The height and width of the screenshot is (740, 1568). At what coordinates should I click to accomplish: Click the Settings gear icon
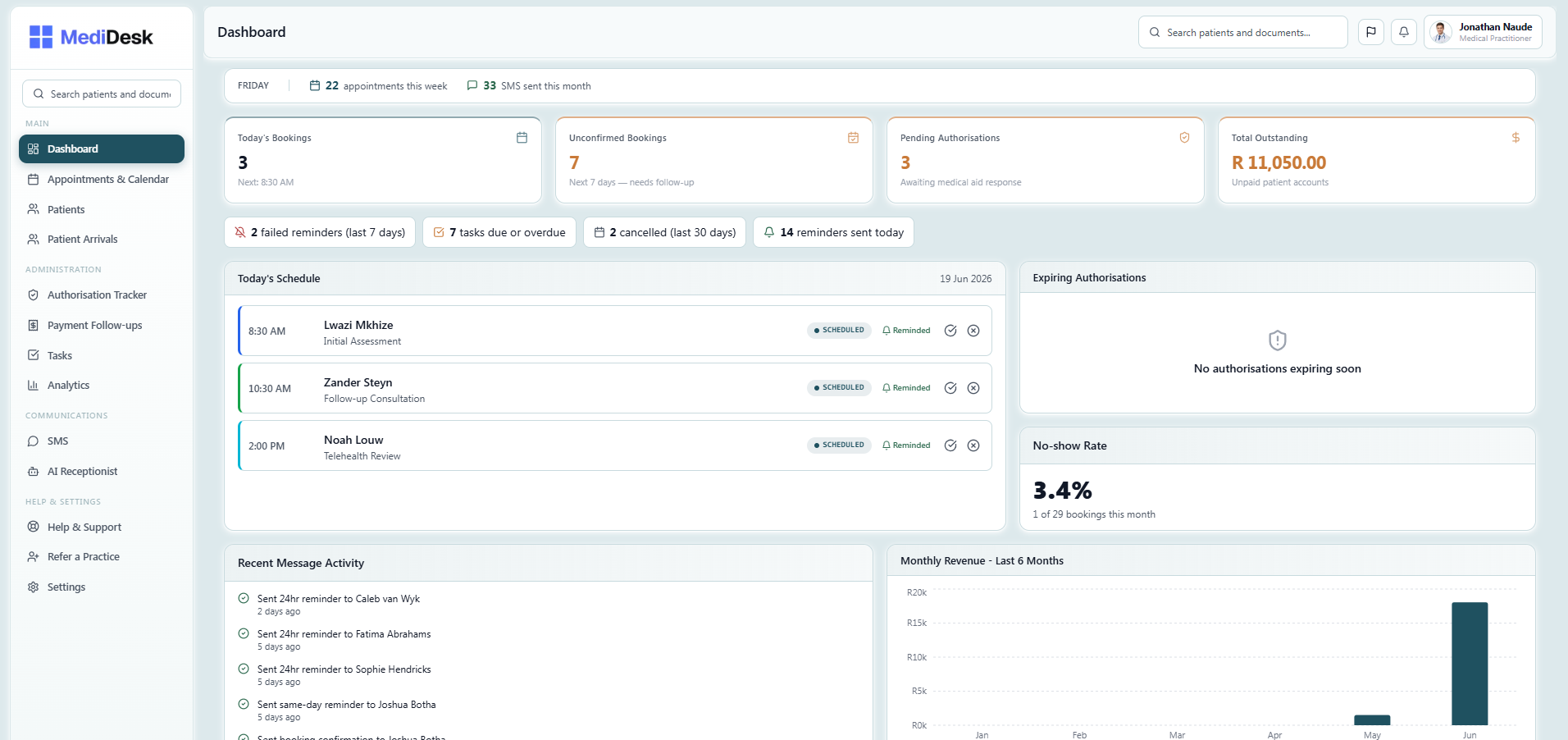34,587
